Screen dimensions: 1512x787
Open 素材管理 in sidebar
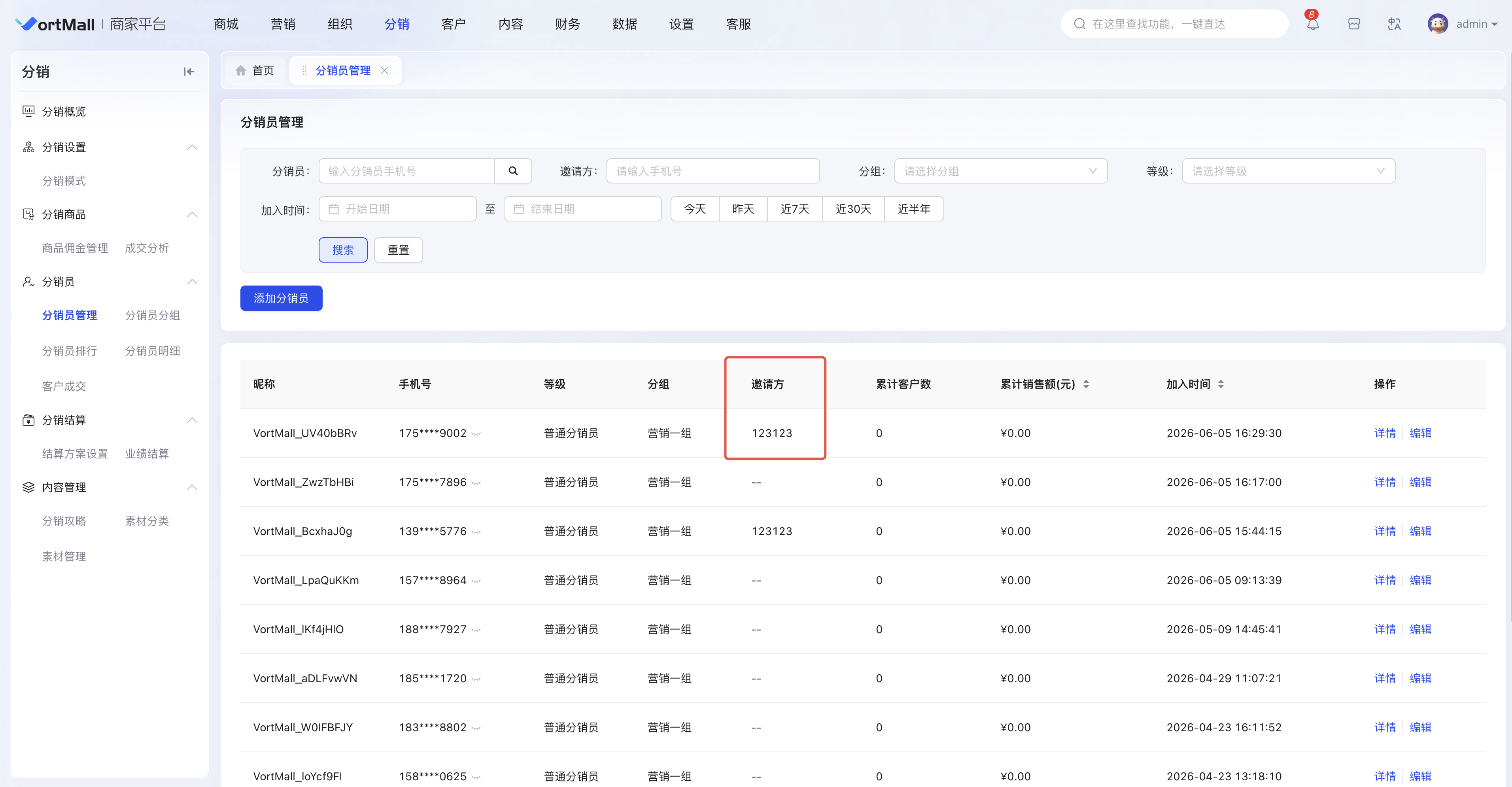pyautogui.click(x=64, y=556)
